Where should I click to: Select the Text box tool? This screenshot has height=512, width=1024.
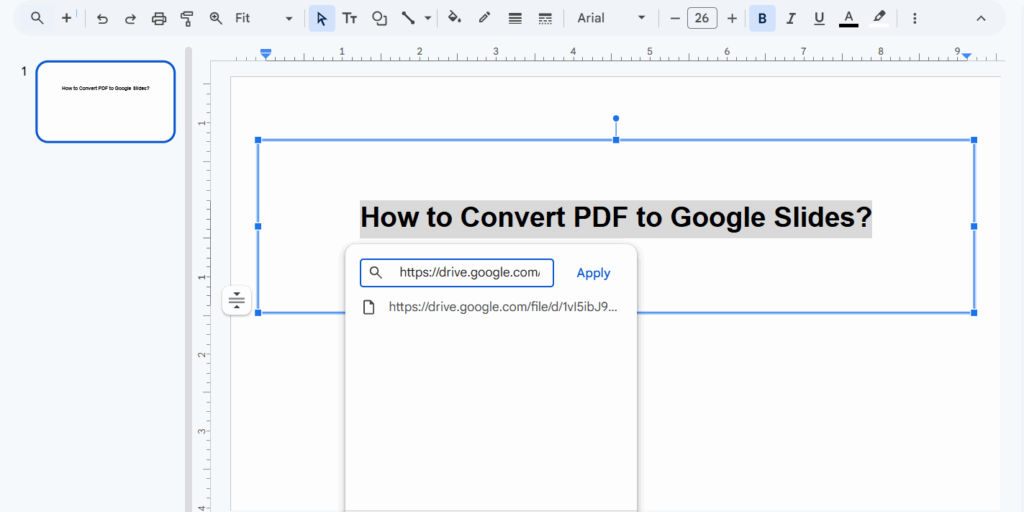tap(350, 18)
